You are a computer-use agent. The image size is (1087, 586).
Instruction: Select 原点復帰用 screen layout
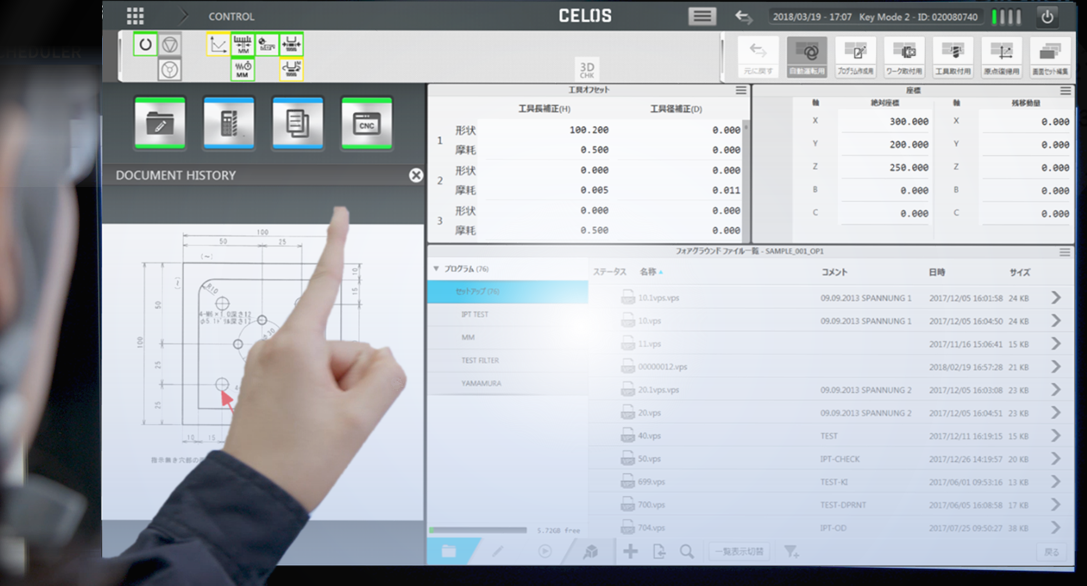(x=1002, y=57)
